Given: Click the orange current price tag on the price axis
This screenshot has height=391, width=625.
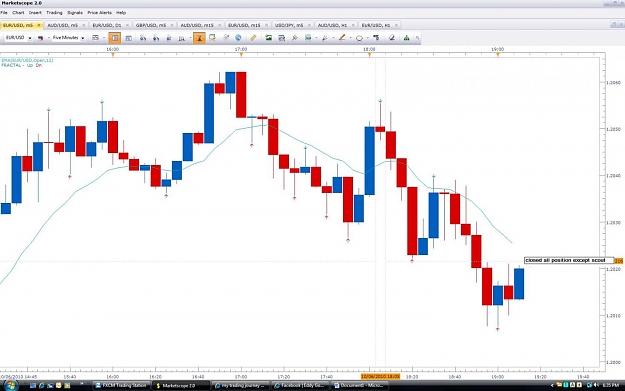Looking at the screenshot, I should (619, 261).
